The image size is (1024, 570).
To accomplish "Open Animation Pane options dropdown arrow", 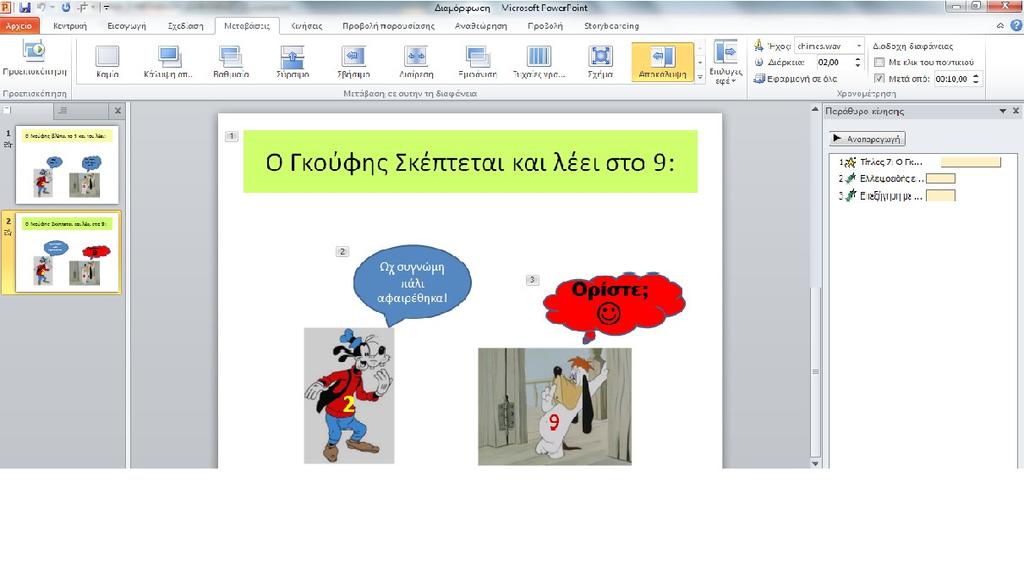I will (1002, 111).
